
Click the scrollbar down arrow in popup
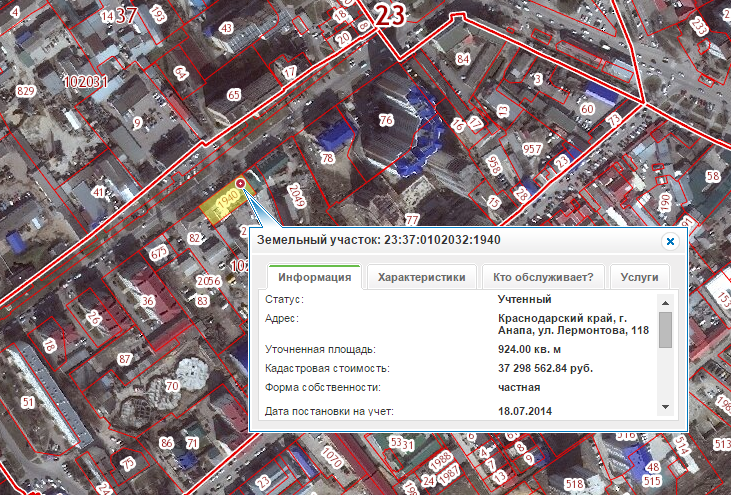tap(665, 407)
